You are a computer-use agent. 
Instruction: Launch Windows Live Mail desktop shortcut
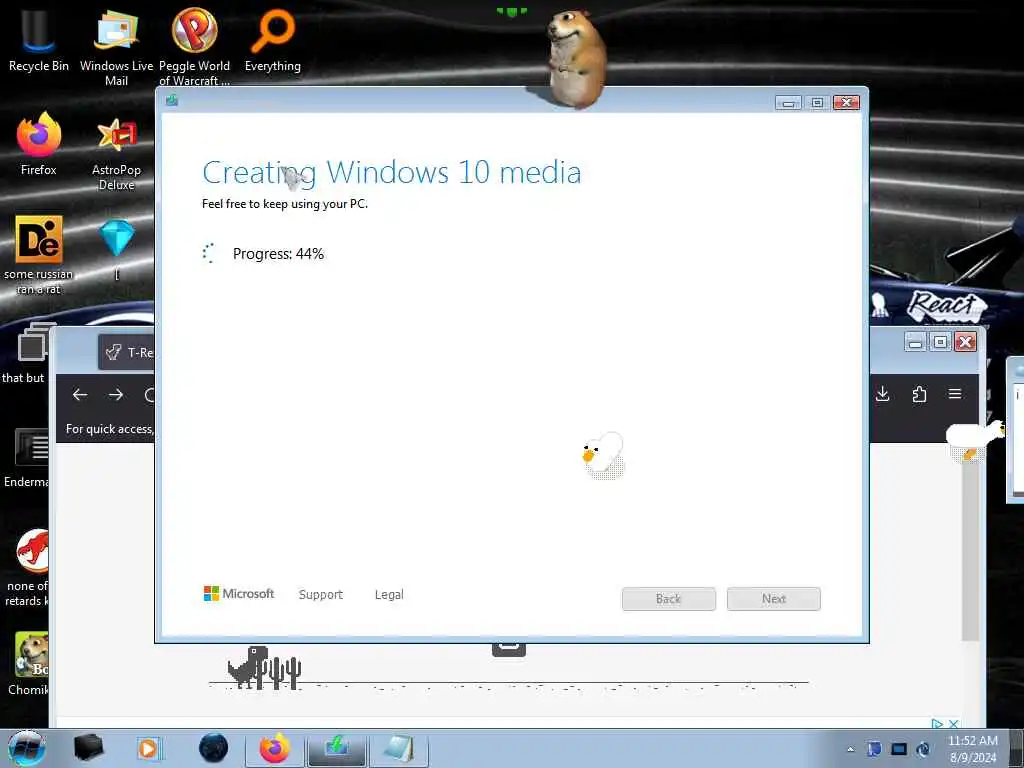pyautogui.click(x=116, y=47)
